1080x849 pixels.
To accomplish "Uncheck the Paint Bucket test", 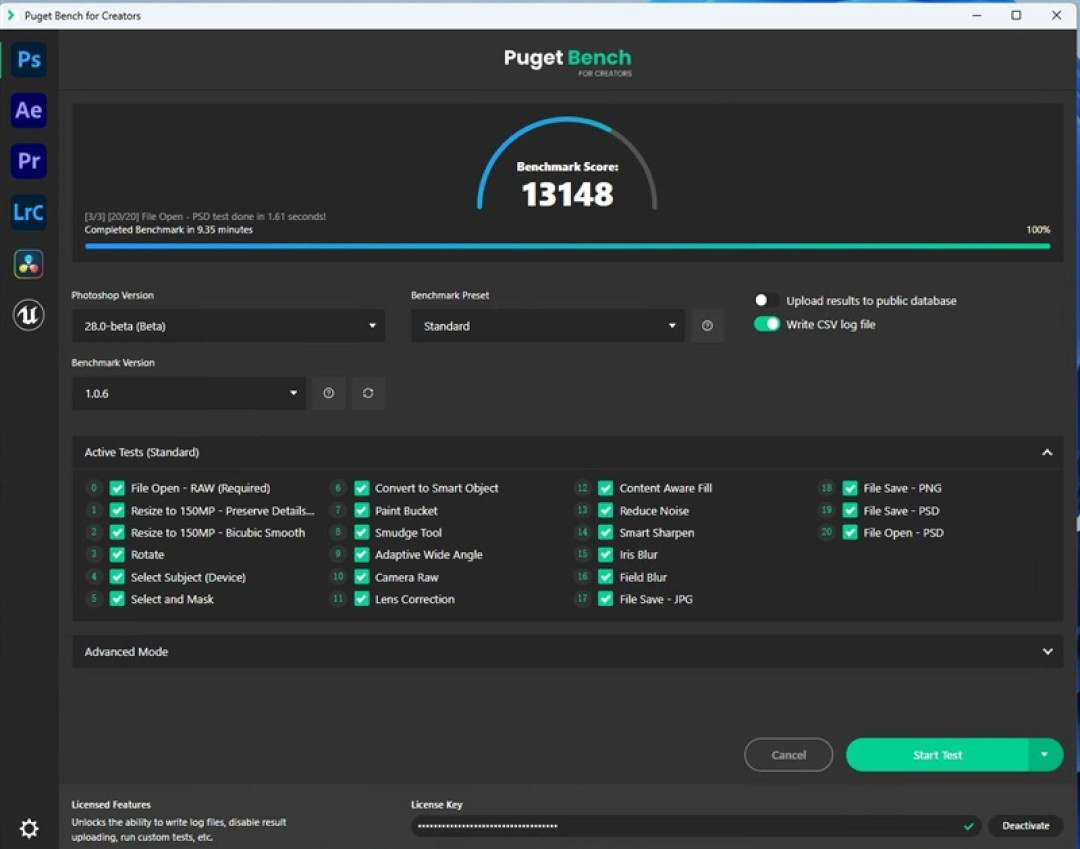I will click(362, 511).
